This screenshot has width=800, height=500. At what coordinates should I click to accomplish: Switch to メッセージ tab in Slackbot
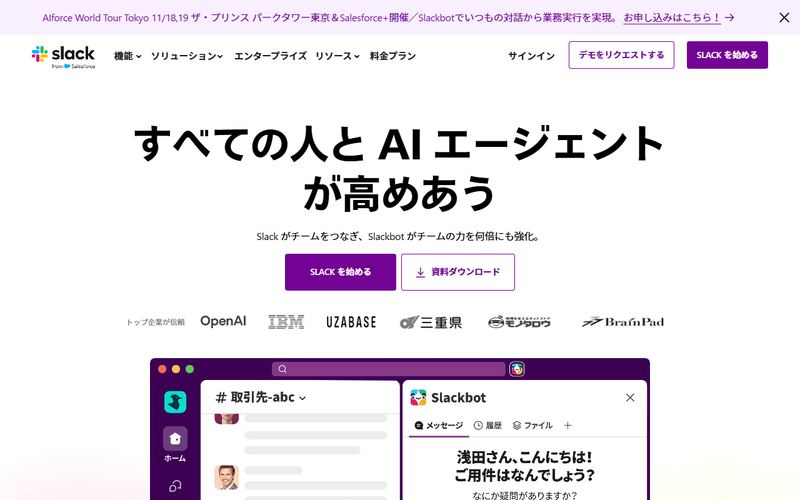pyautogui.click(x=439, y=426)
